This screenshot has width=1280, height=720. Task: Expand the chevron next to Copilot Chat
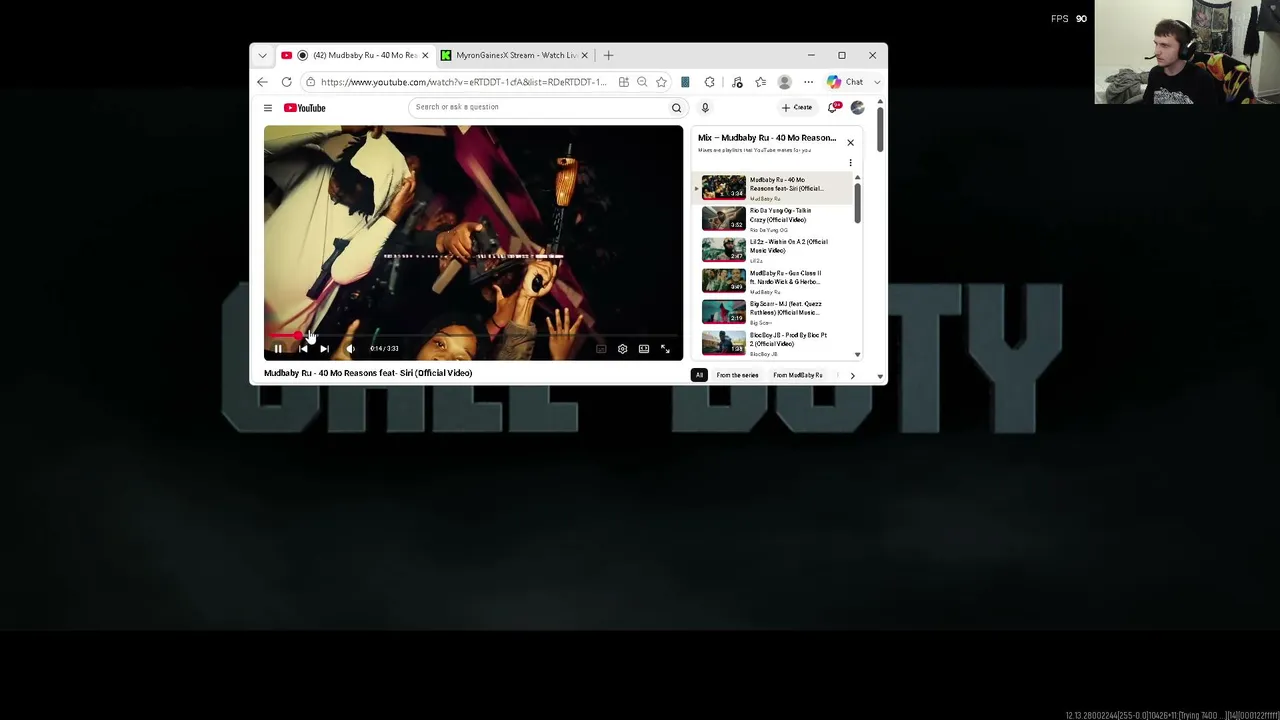tap(877, 82)
